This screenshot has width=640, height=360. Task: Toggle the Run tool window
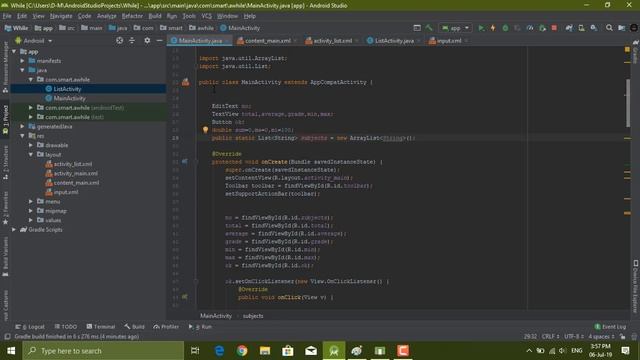pyautogui.click(x=200, y=327)
